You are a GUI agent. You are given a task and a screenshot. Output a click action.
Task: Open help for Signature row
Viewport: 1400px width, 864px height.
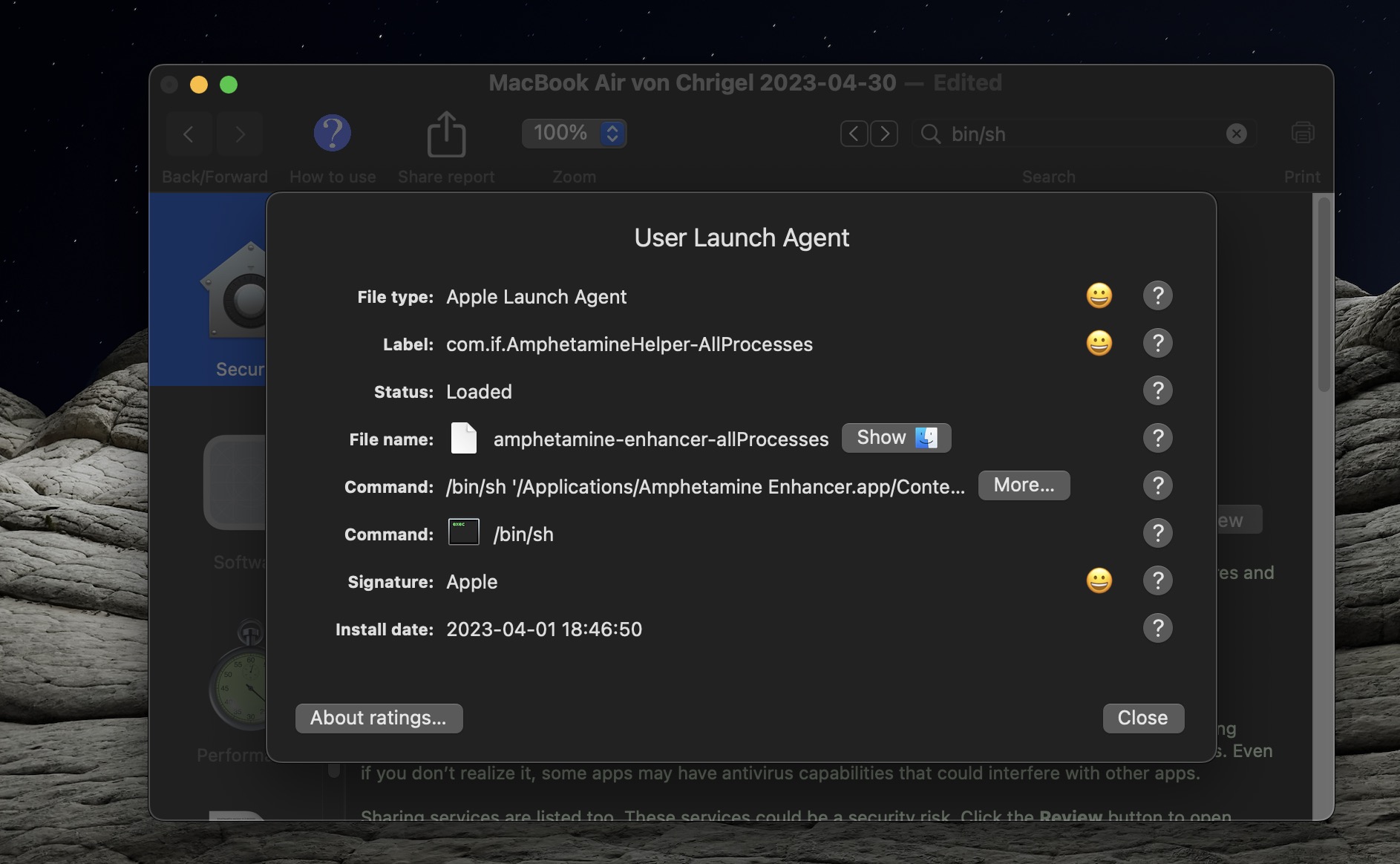click(x=1158, y=580)
